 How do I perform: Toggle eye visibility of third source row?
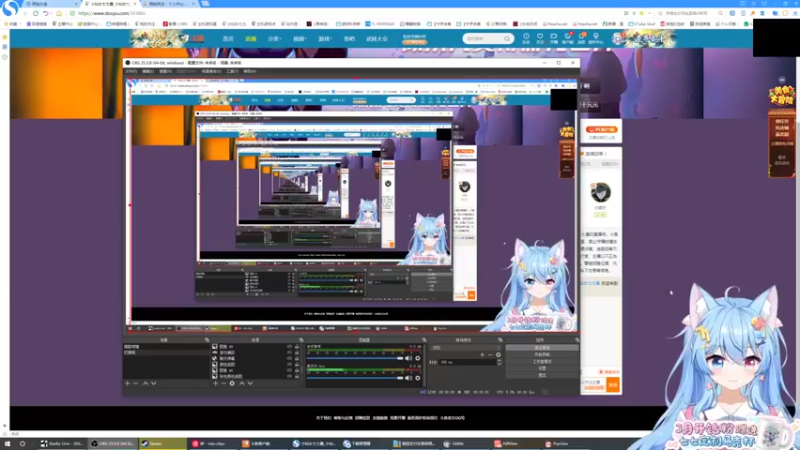pos(289,359)
